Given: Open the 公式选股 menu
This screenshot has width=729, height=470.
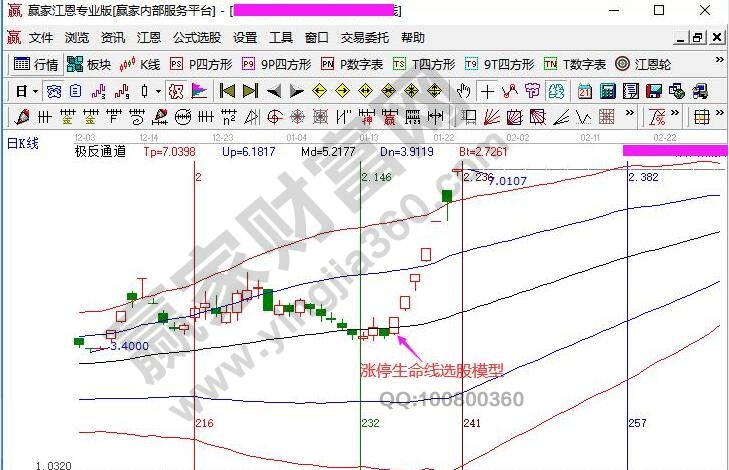Looking at the screenshot, I should tap(197, 38).
